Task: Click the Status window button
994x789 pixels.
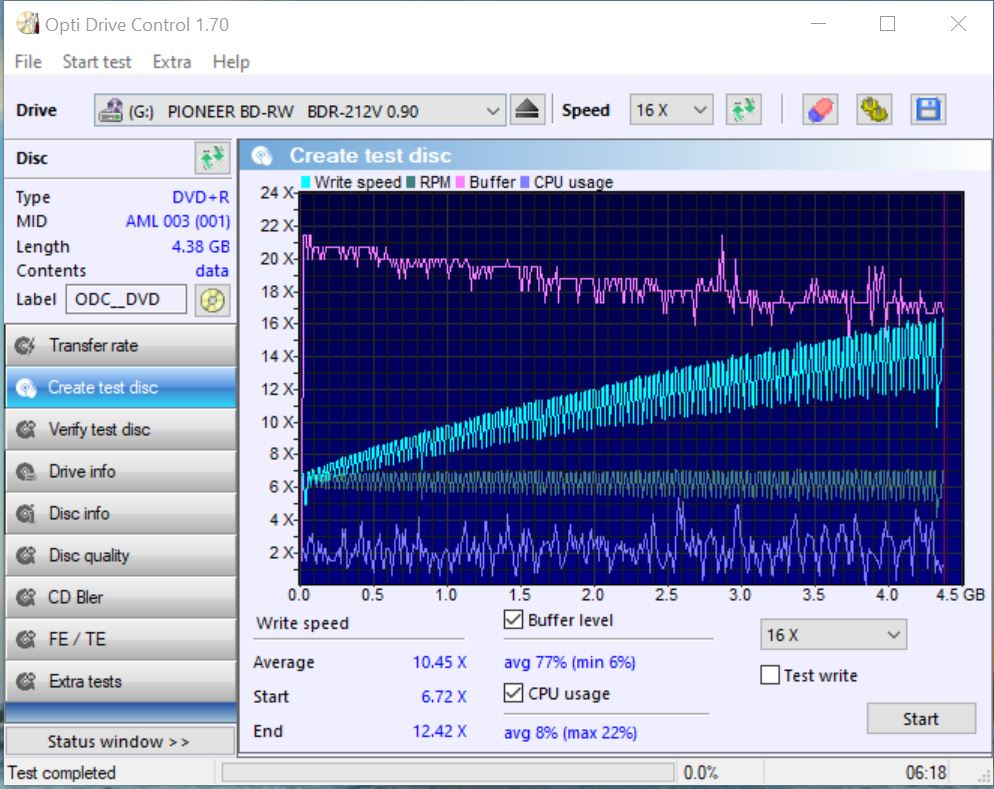Action: click(x=119, y=741)
